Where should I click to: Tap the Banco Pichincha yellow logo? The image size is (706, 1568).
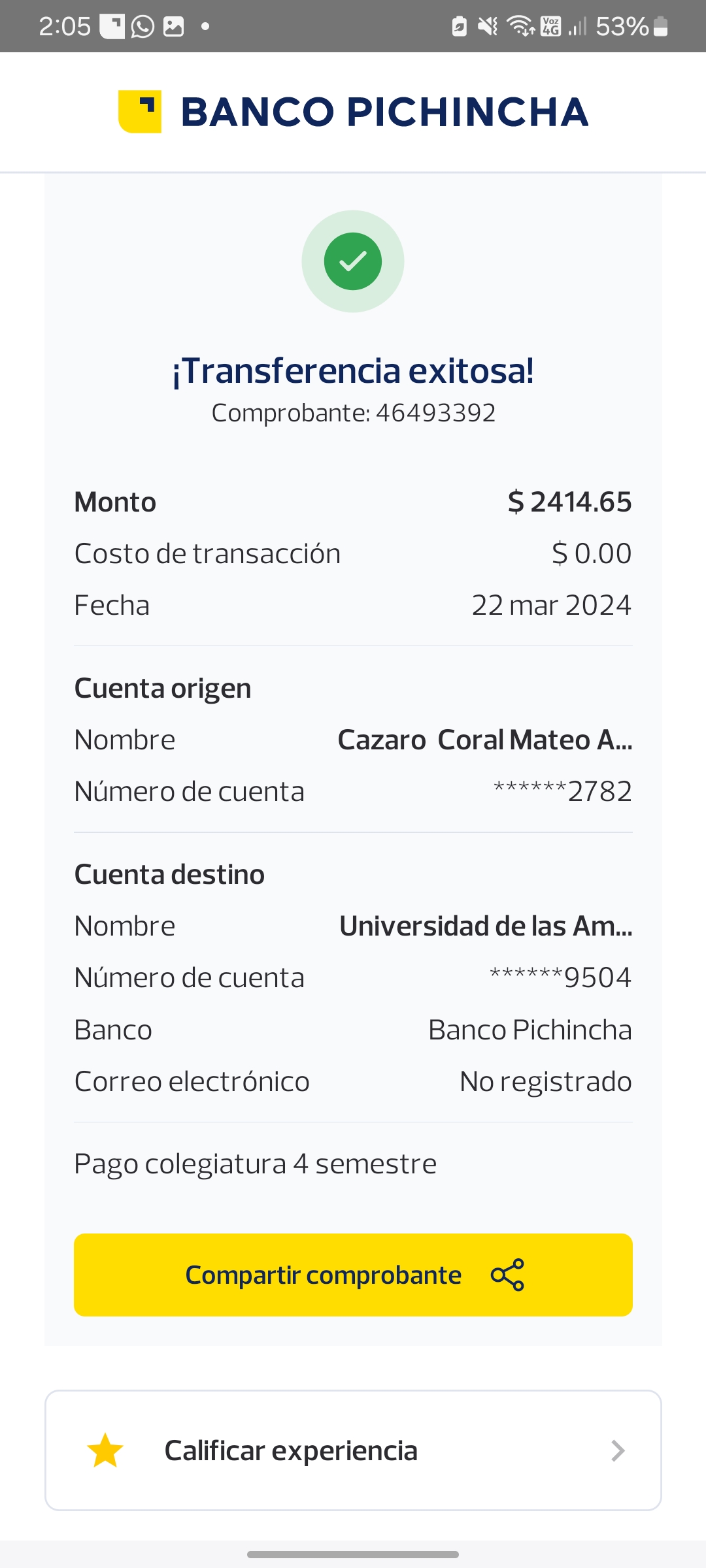[140, 112]
